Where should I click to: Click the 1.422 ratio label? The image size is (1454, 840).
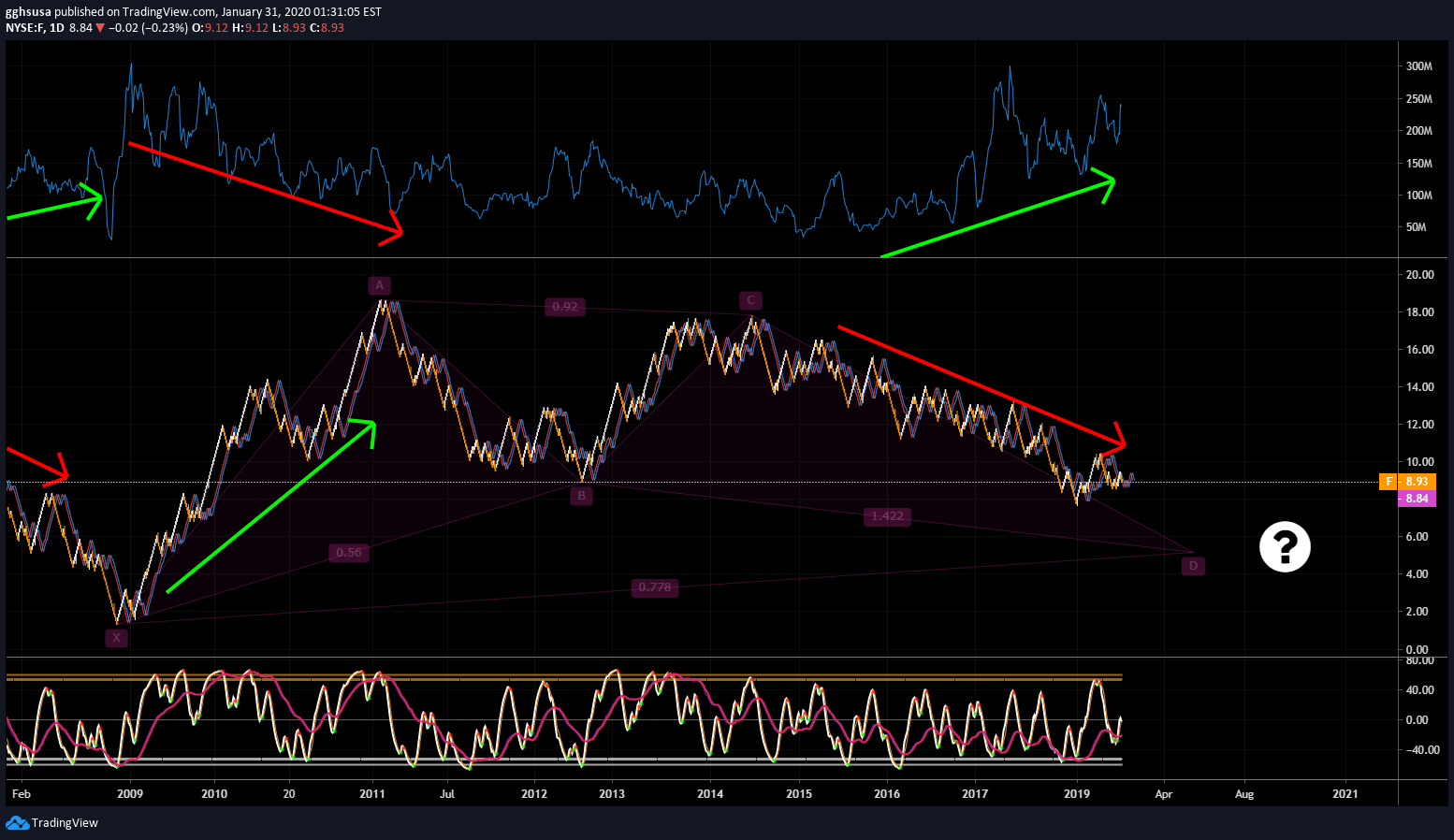(887, 516)
